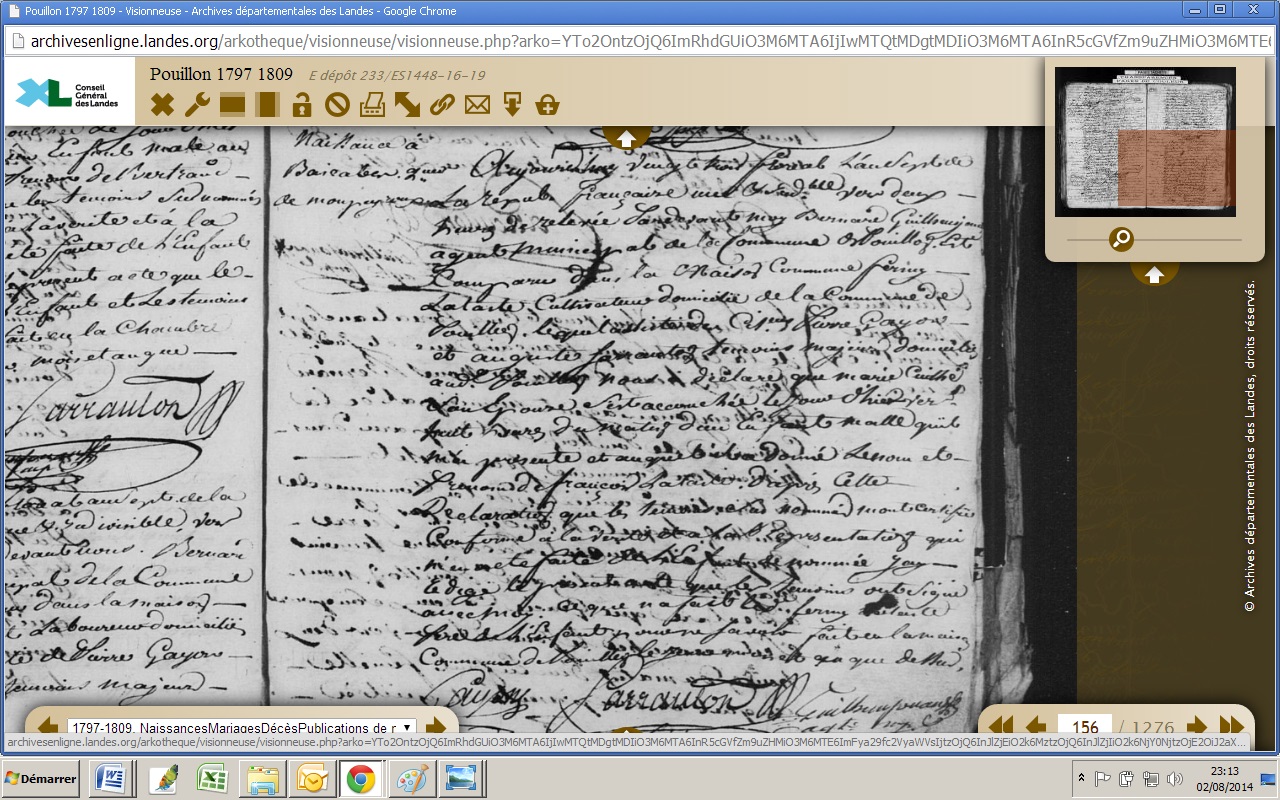Send page by email envelope icon

(x=477, y=104)
